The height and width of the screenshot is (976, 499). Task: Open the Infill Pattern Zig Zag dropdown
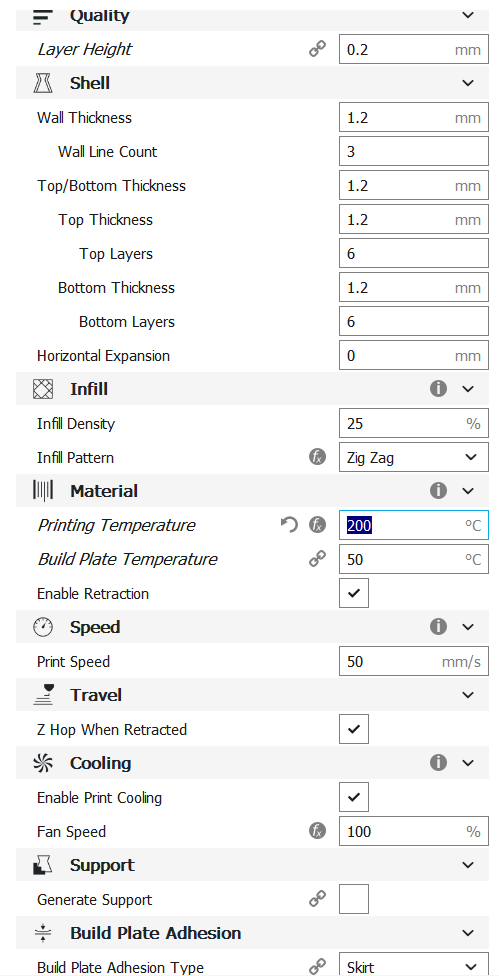(414, 458)
